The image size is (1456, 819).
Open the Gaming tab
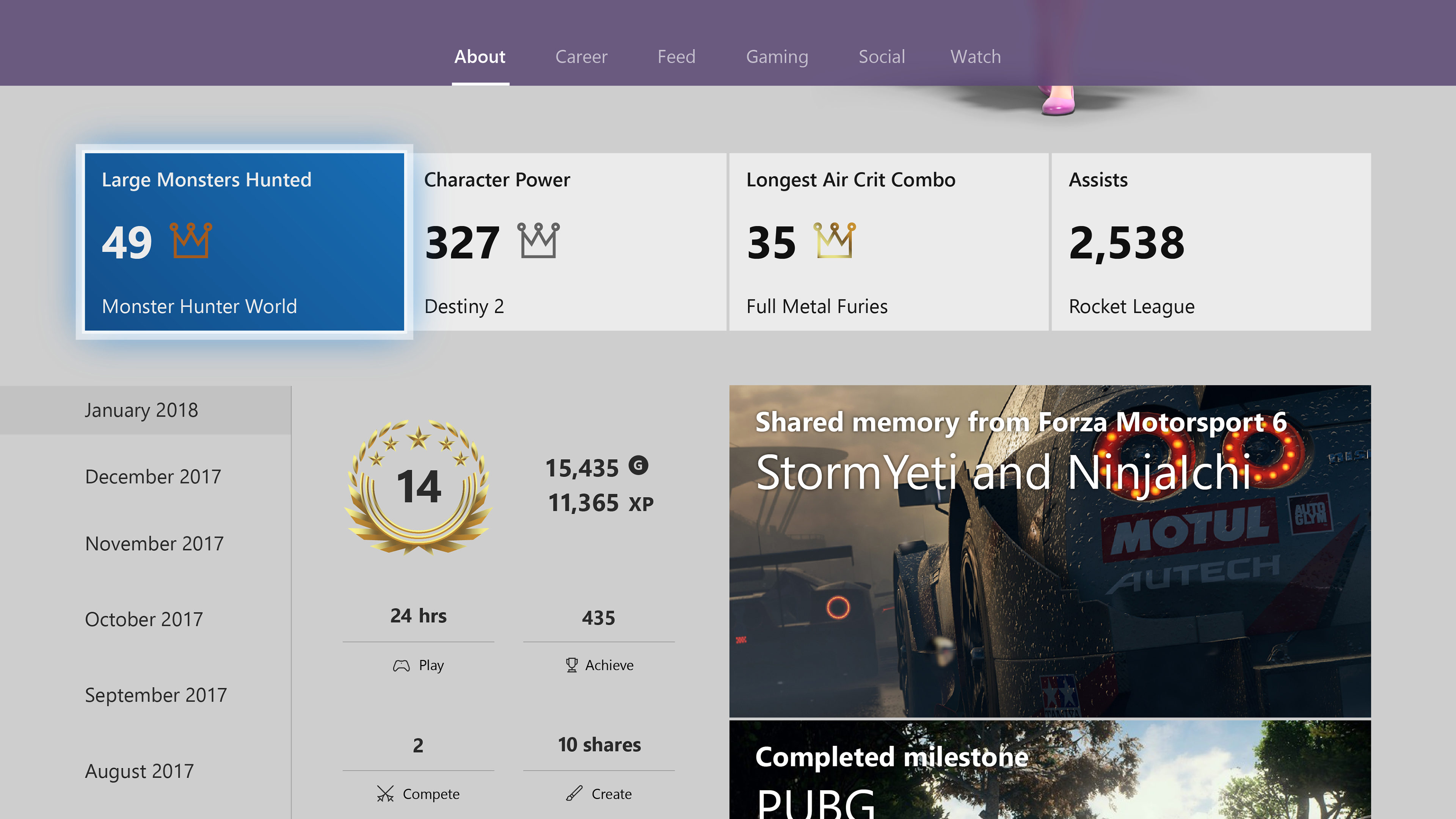777,57
